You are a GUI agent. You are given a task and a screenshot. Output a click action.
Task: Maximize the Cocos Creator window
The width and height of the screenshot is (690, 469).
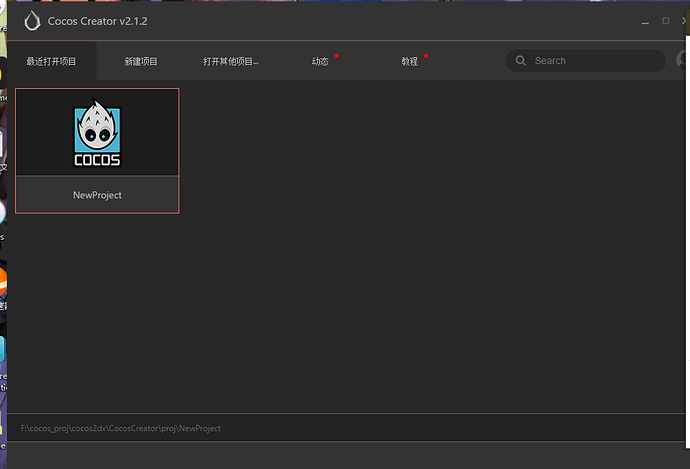coord(666,21)
